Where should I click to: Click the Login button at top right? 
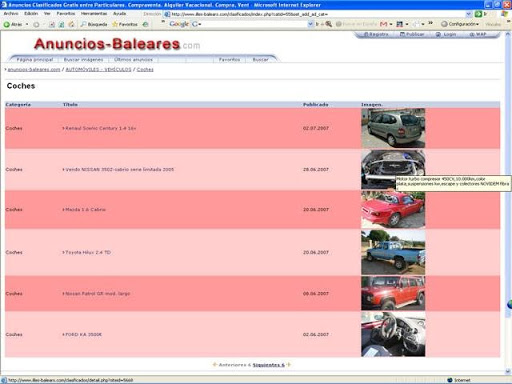[446, 34]
